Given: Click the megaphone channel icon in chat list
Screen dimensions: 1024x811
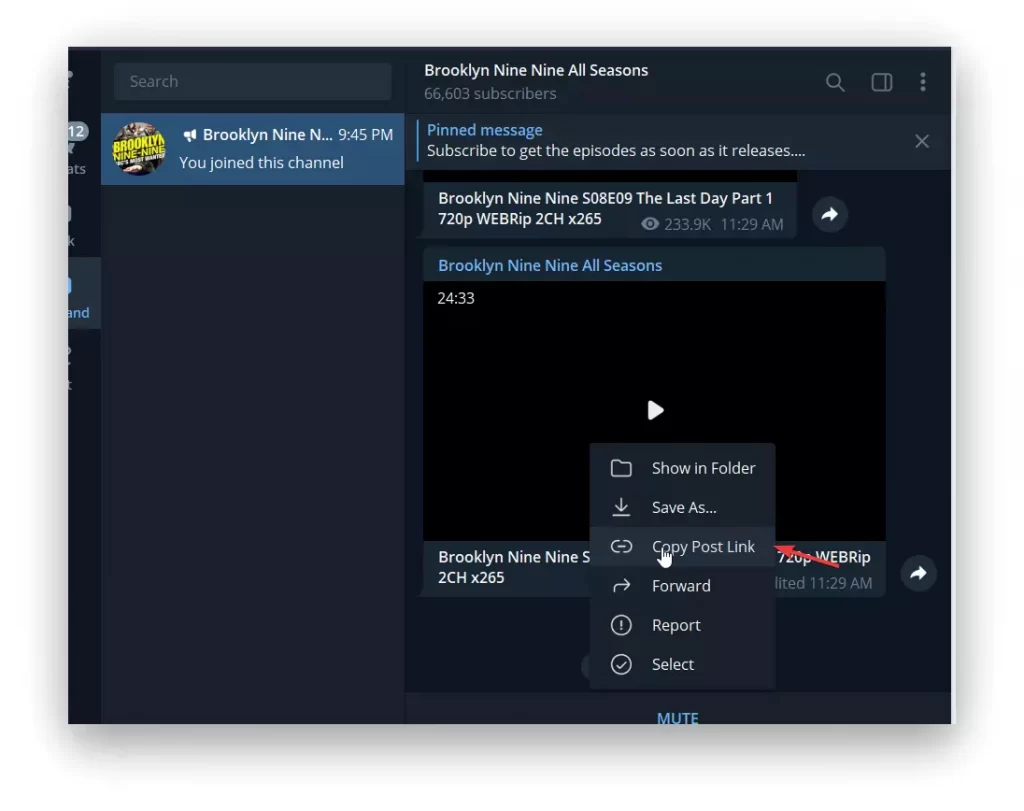Looking at the screenshot, I should 190,135.
